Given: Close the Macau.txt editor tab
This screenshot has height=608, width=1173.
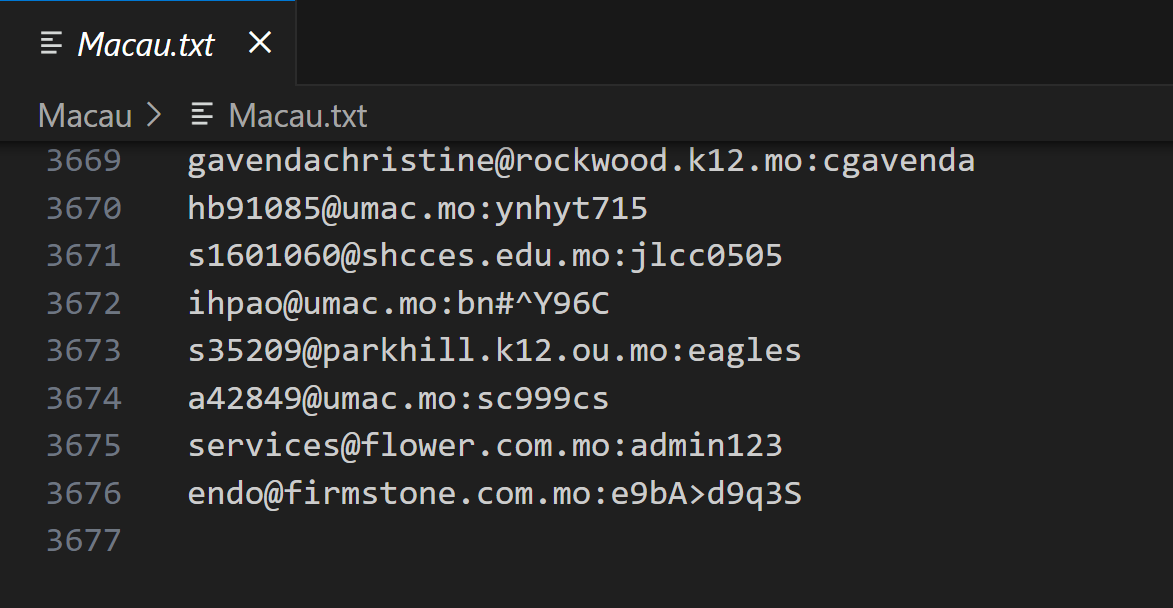Looking at the screenshot, I should pyautogui.click(x=260, y=43).
